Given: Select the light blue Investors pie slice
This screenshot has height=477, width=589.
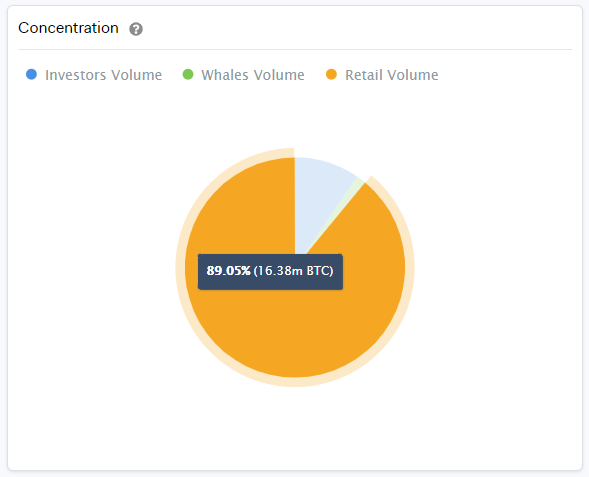Looking at the screenshot, I should coord(319,195).
